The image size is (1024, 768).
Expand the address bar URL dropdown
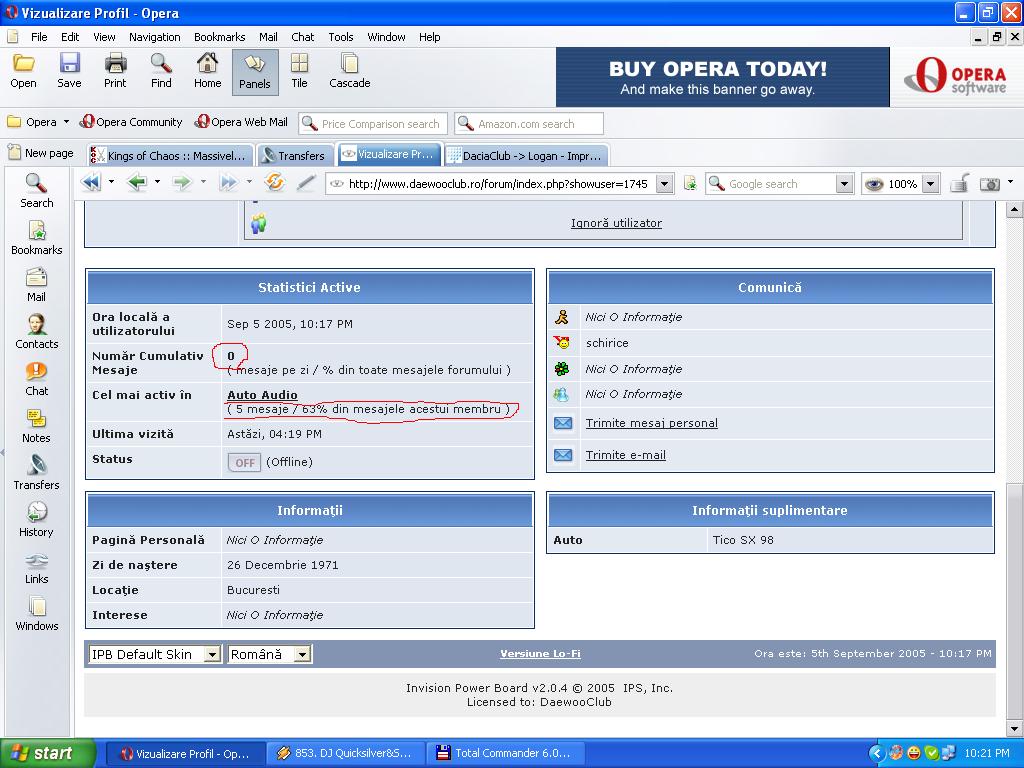pyautogui.click(x=665, y=184)
